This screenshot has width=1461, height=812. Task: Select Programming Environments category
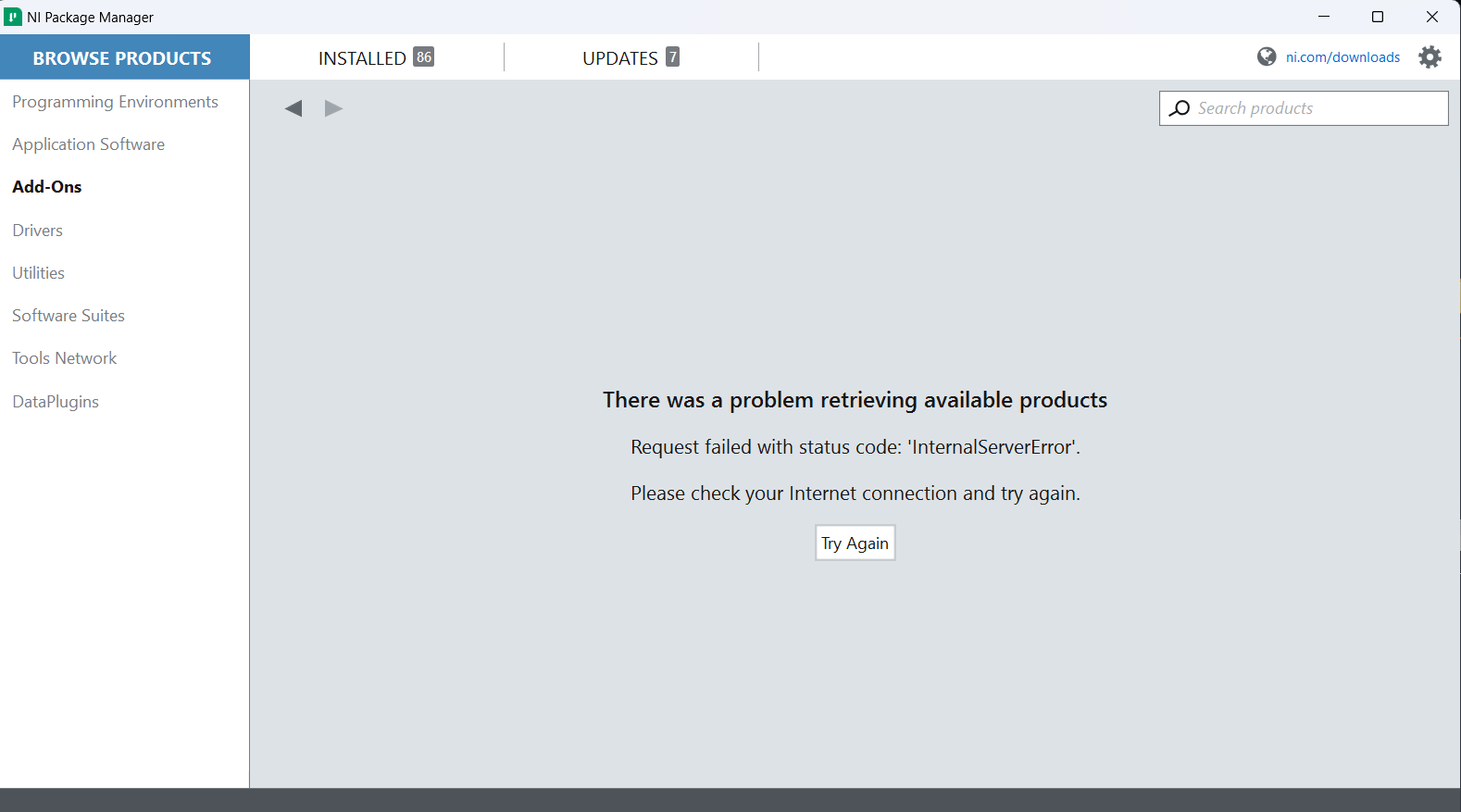(x=116, y=102)
